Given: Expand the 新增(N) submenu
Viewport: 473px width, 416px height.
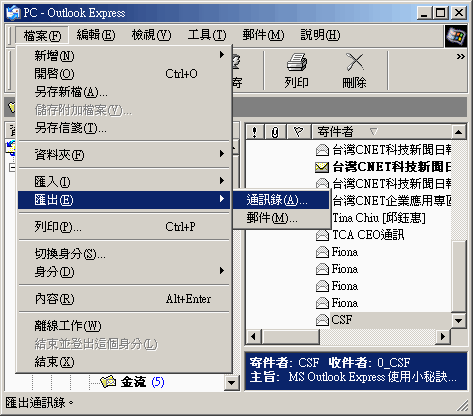Looking at the screenshot, I should click(x=124, y=55).
